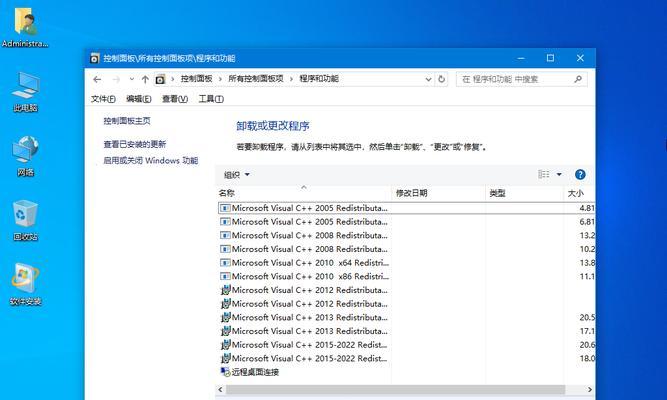Open the blue help question icon

pos(580,174)
